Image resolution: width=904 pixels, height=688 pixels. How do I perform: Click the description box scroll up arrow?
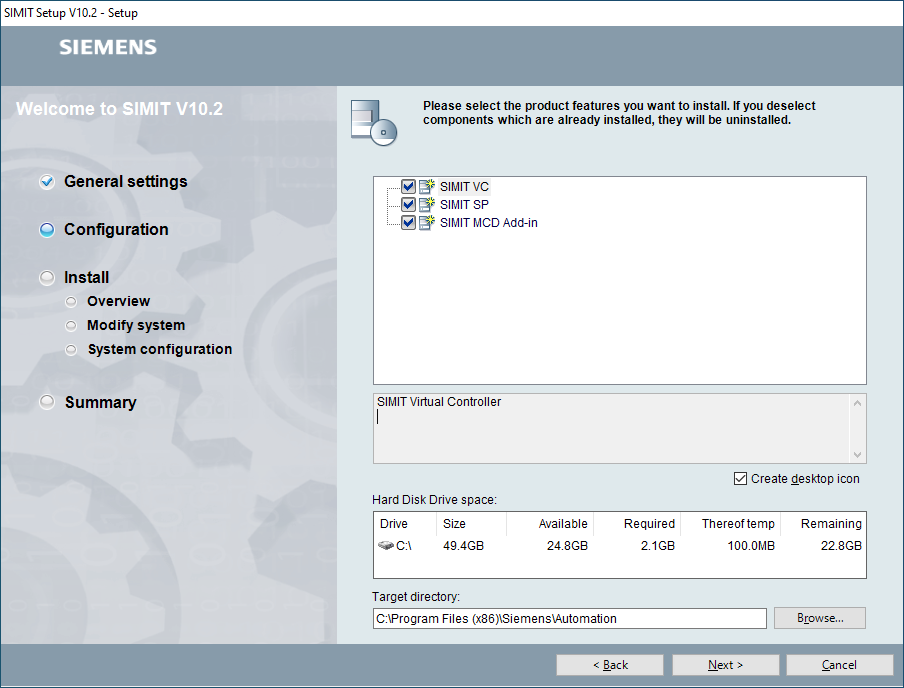[x=857, y=403]
